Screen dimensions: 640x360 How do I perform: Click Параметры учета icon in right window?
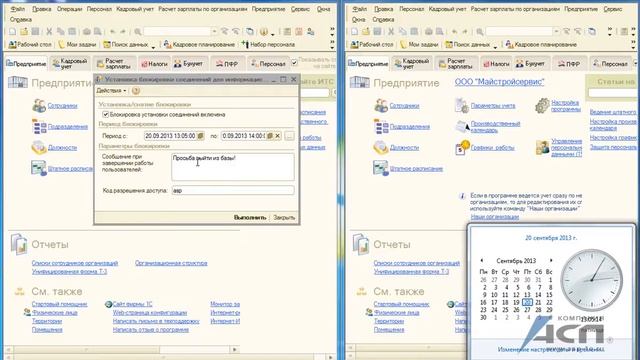[462, 105]
